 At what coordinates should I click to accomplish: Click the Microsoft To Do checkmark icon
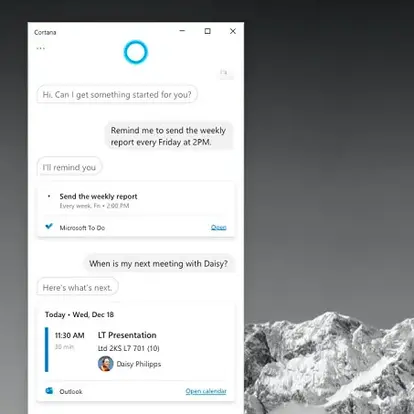[x=49, y=226]
